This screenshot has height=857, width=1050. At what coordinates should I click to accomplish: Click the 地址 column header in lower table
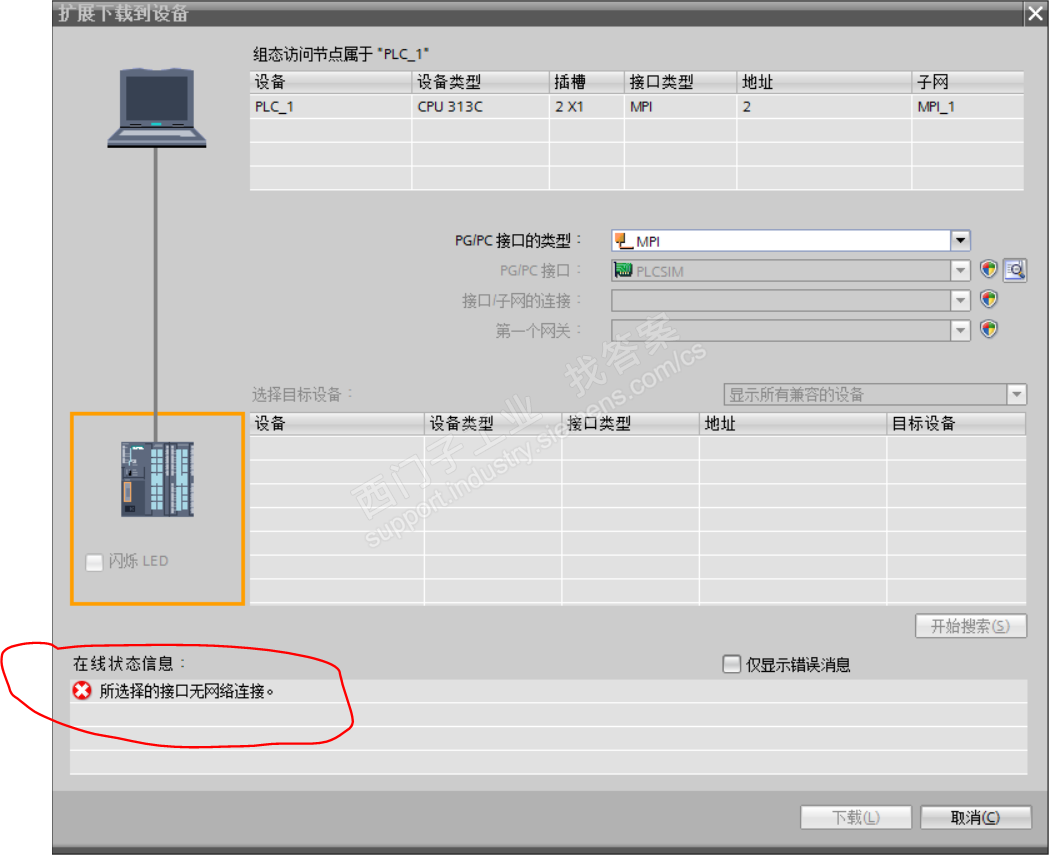pos(793,423)
